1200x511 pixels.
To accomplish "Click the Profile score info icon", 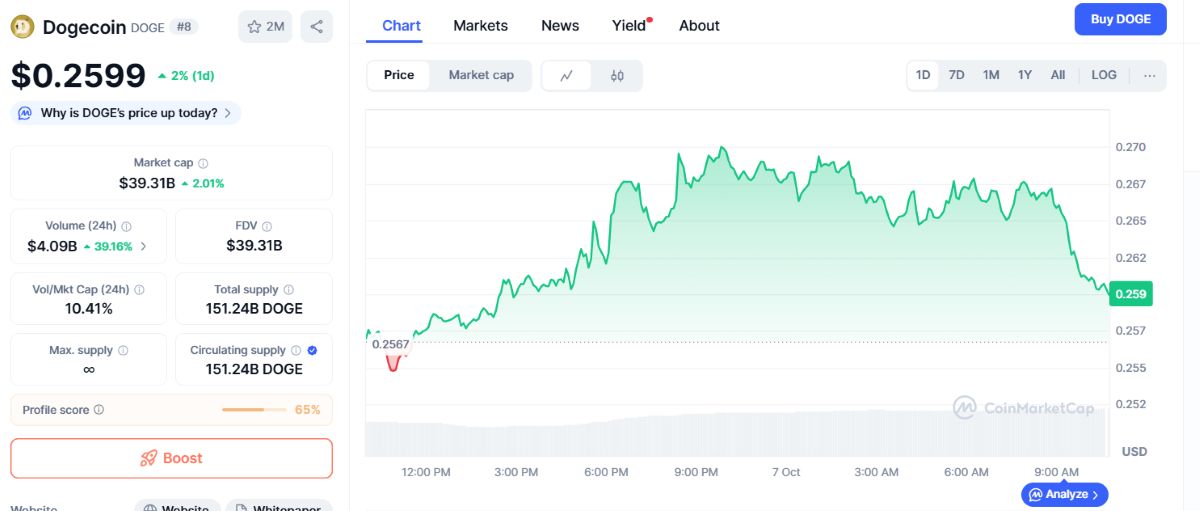I will [98, 410].
